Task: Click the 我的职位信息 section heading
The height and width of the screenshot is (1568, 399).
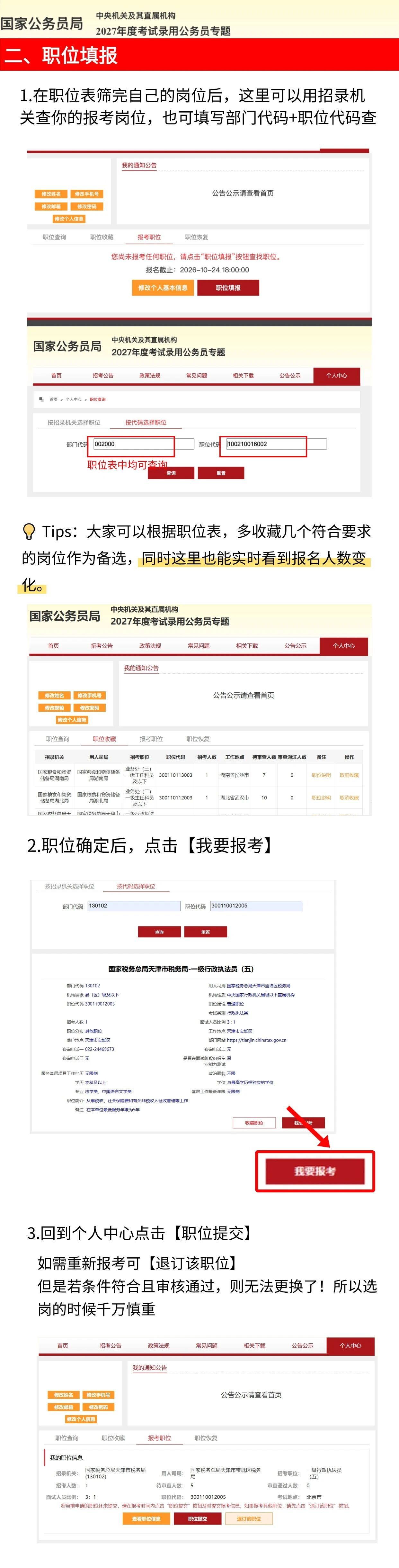Action: click(66, 1458)
